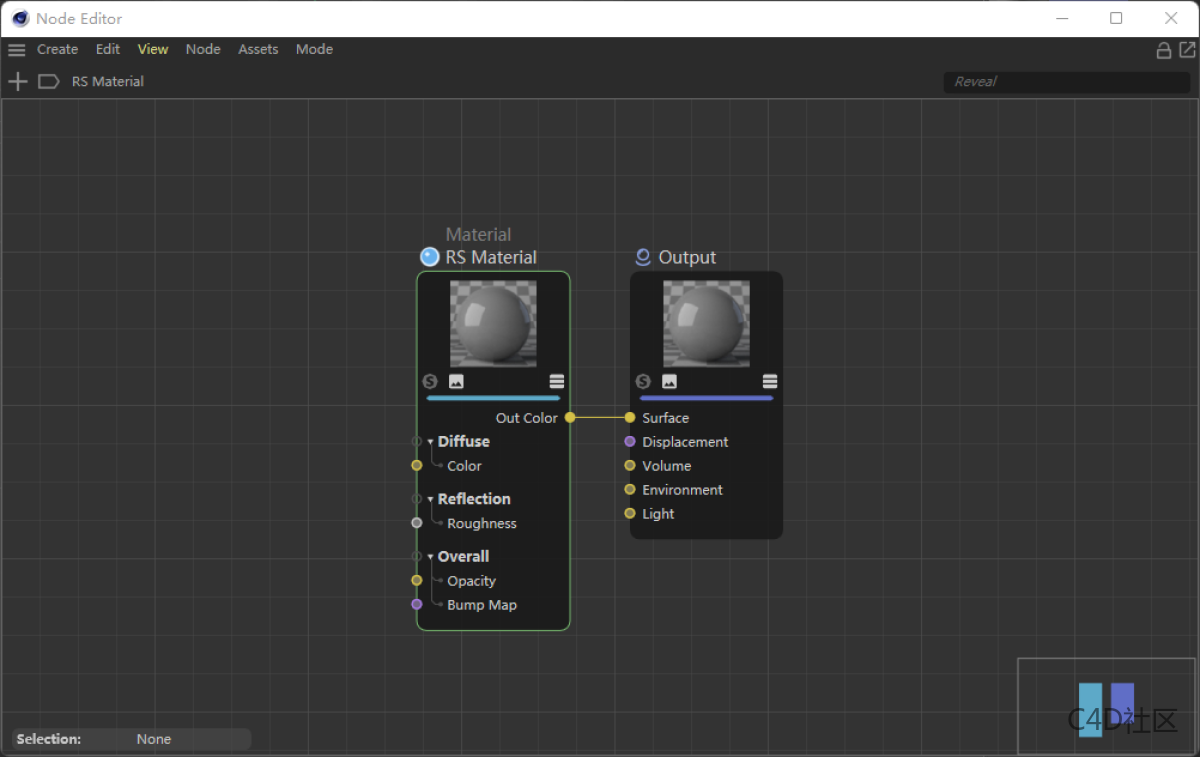Click the plus add node icon
The height and width of the screenshot is (757, 1200).
click(18, 82)
